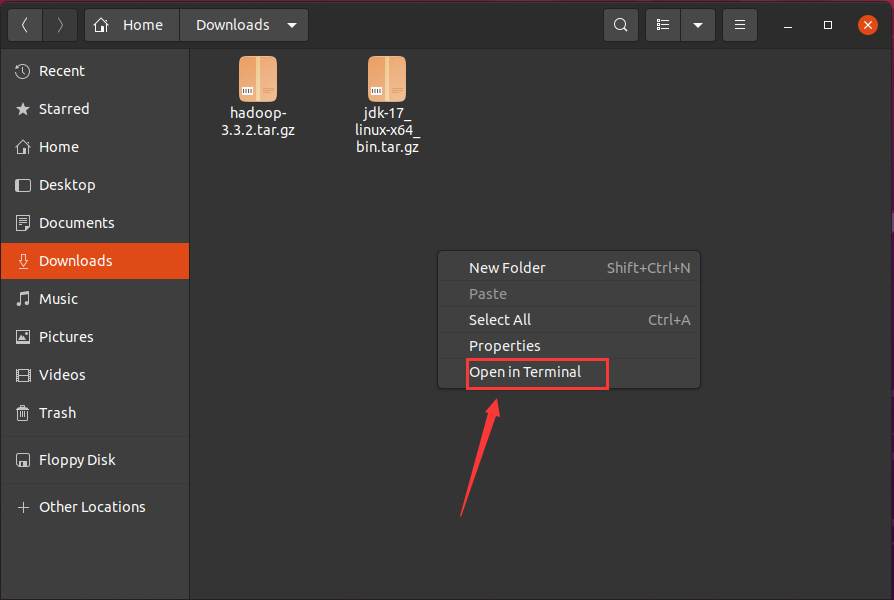Click the Music note icon in the sidebar
The image size is (894, 600).
tap(23, 299)
